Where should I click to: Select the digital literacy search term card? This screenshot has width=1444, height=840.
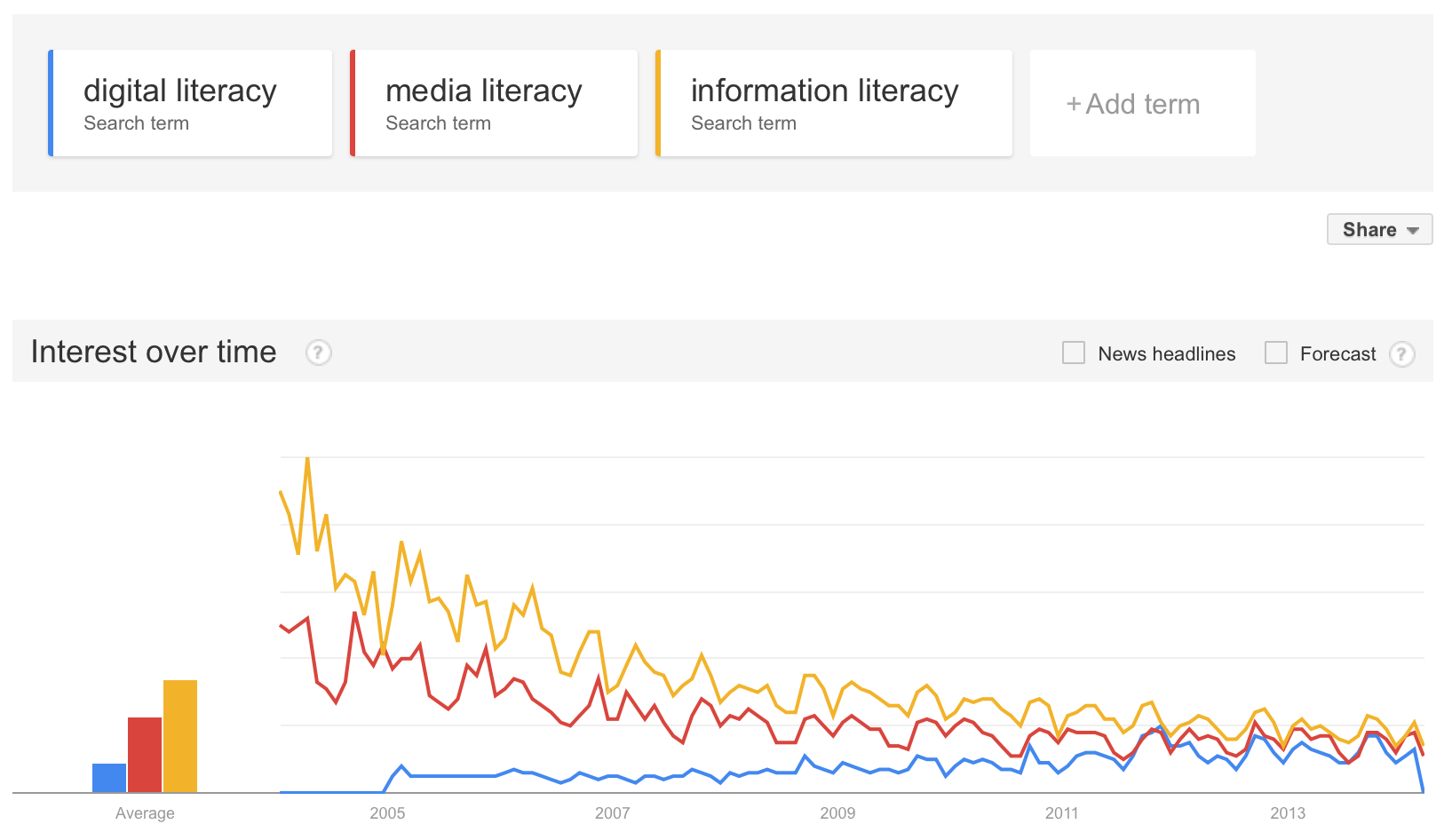tap(190, 104)
